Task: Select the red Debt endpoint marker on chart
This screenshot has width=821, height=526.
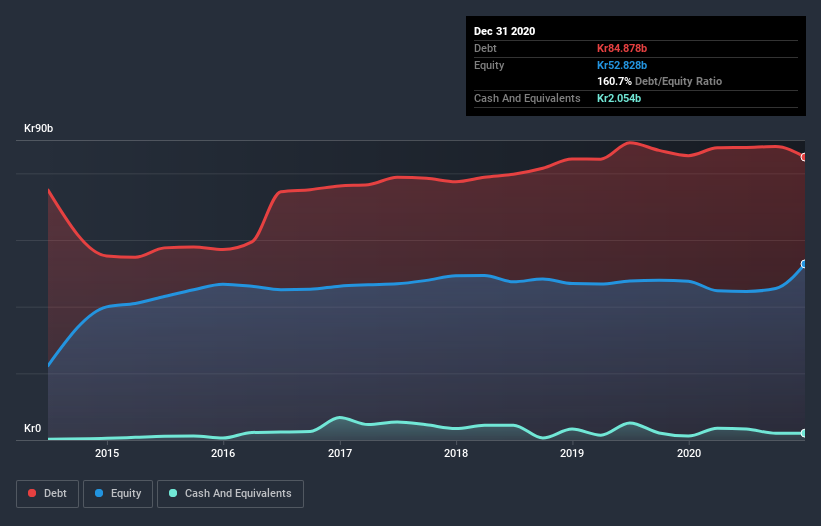Action: [804, 157]
